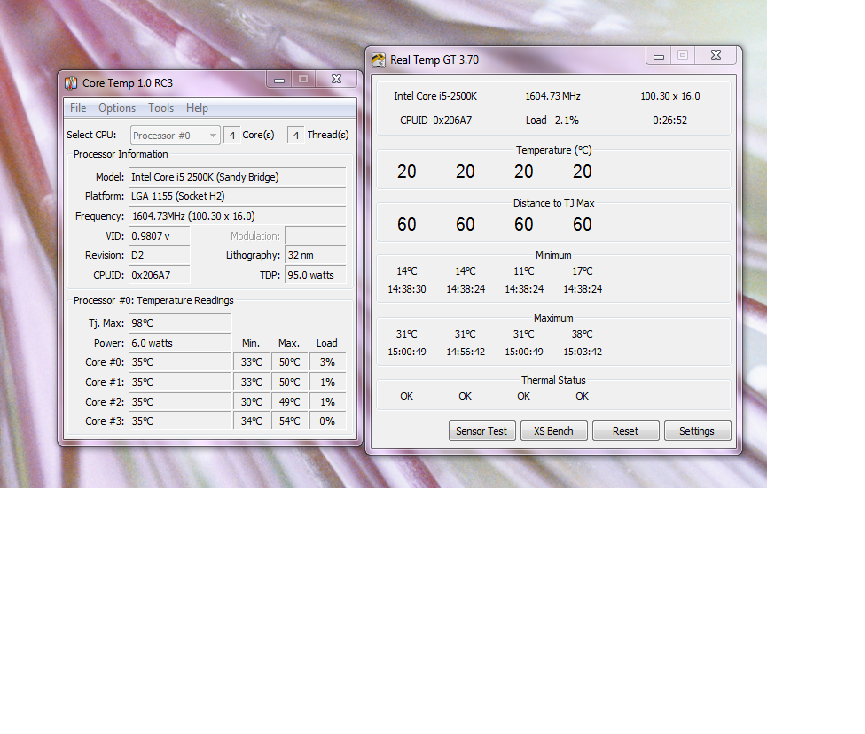Click Core #0 load value 3%
The height and width of the screenshot is (734, 865).
point(328,362)
